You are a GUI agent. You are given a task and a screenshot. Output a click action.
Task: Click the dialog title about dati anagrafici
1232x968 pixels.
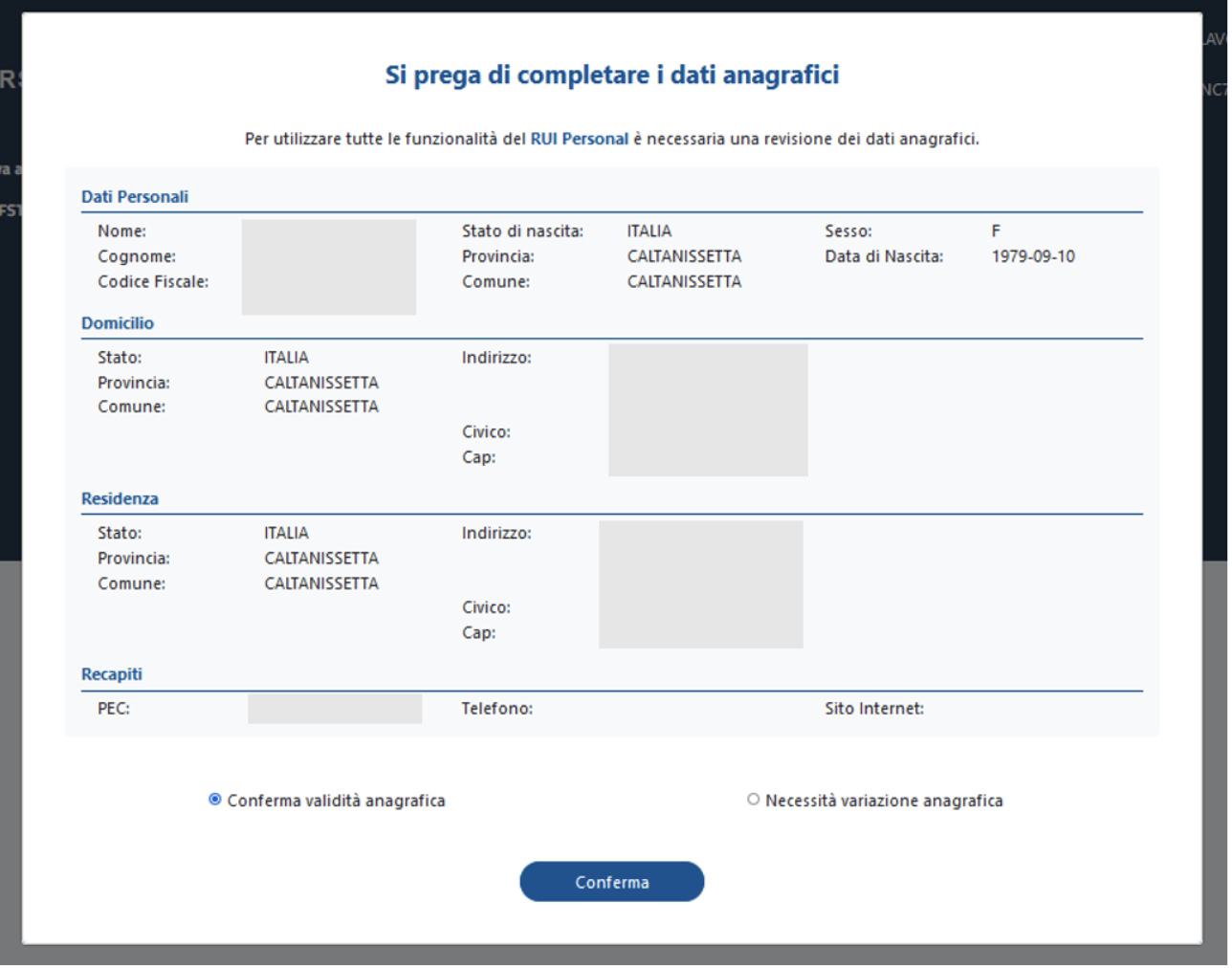(x=612, y=75)
